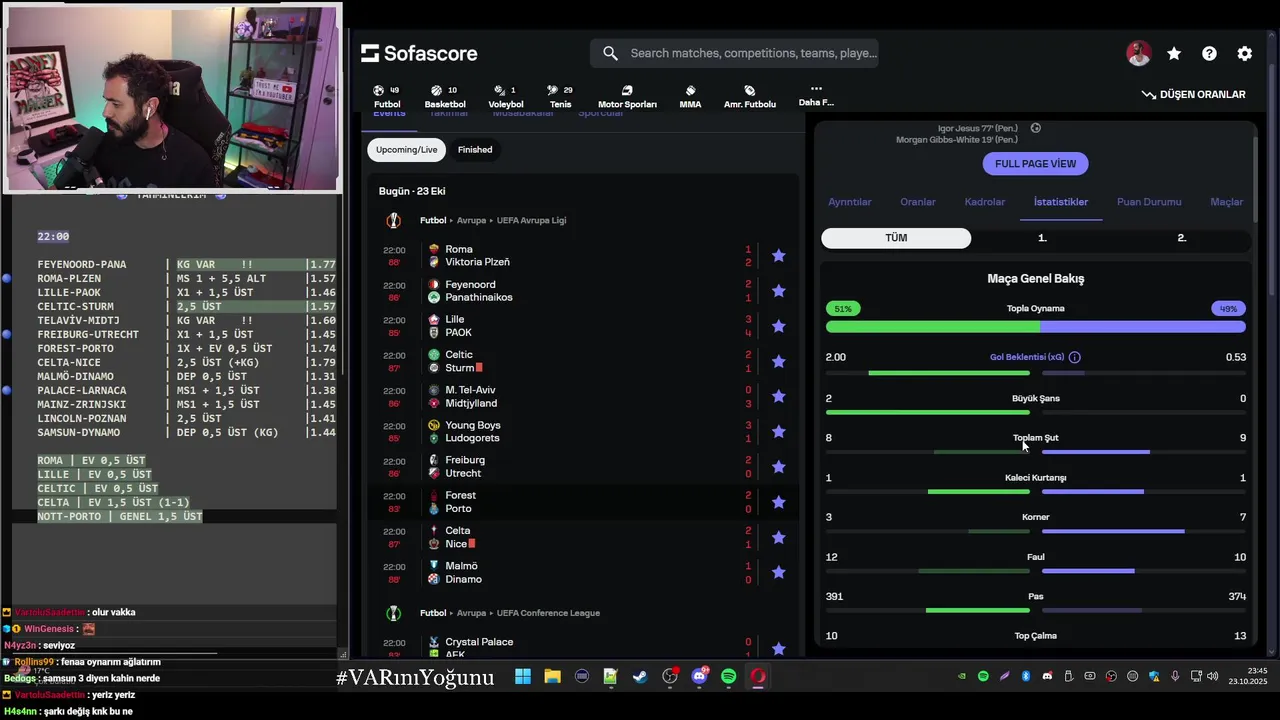Screen dimensions: 1280x720
Task: Click the Igor Jesus penalty info icon
Action: click(x=1036, y=128)
